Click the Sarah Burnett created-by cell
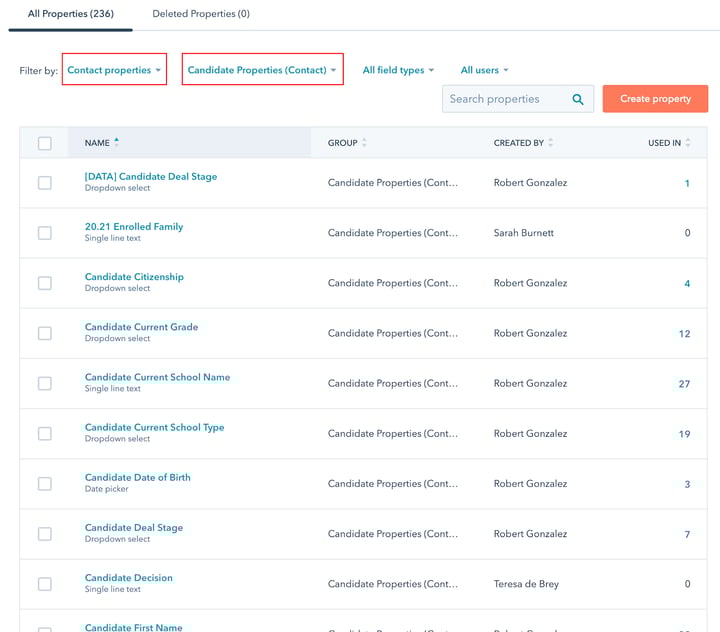720x632 pixels. (523, 233)
